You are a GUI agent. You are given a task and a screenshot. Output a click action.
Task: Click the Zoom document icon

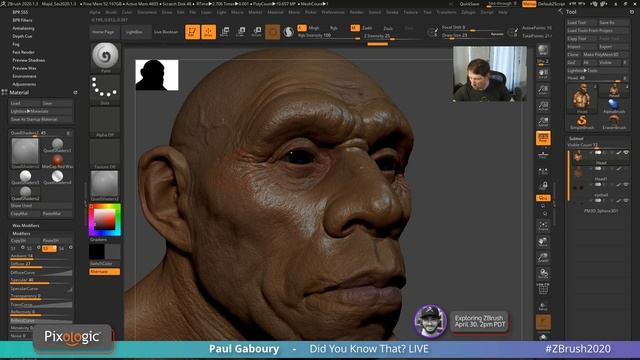pyautogui.click(x=543, y=90)
